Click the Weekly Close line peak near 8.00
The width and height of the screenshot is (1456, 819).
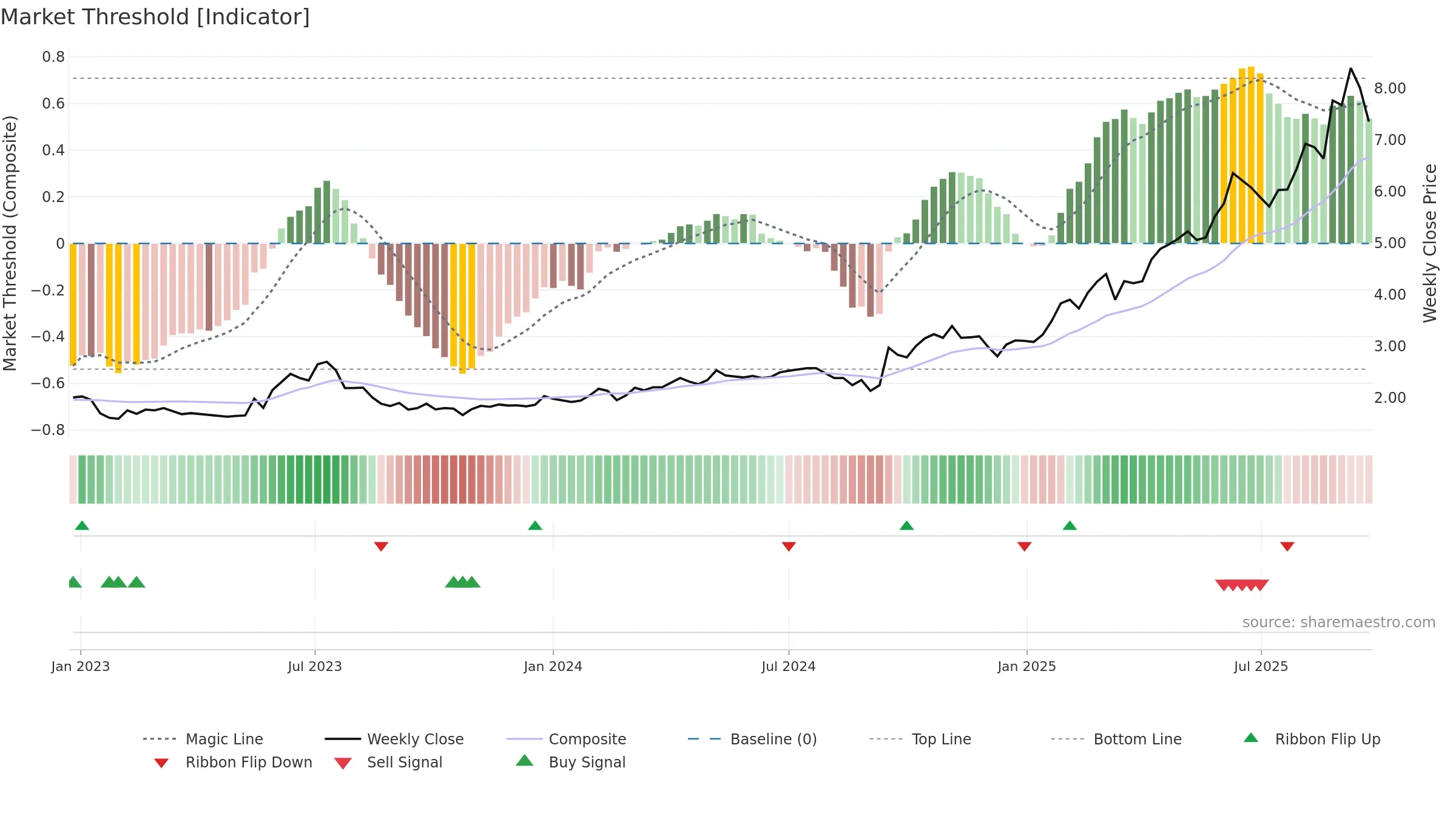(x=1351, y=69)
